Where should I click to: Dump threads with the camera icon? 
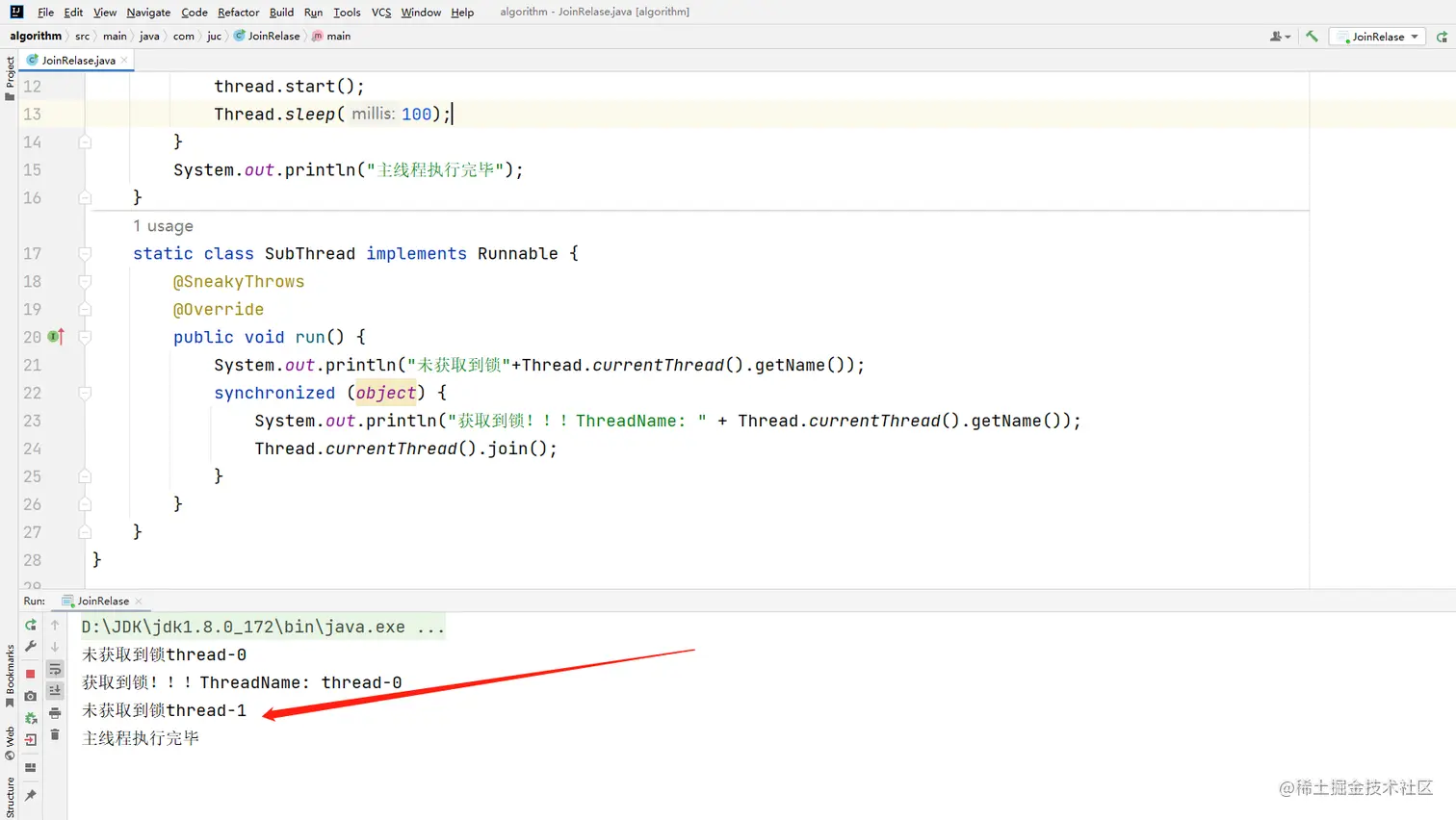(31, 695)
